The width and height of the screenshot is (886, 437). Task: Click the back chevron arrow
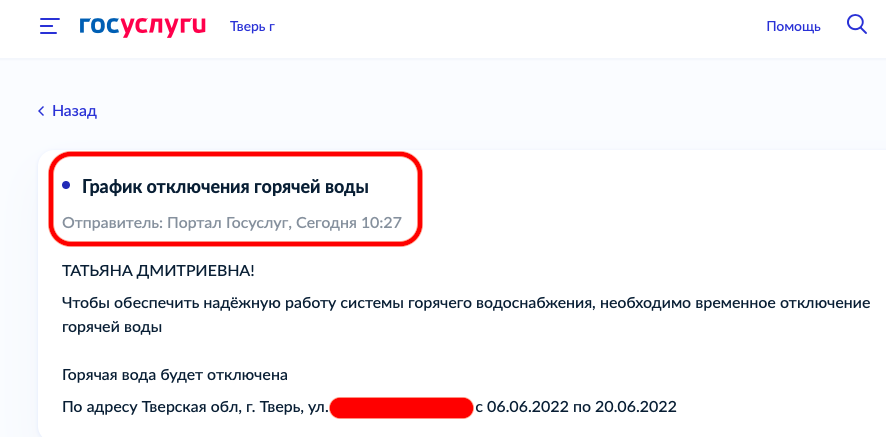pos(41,111)
